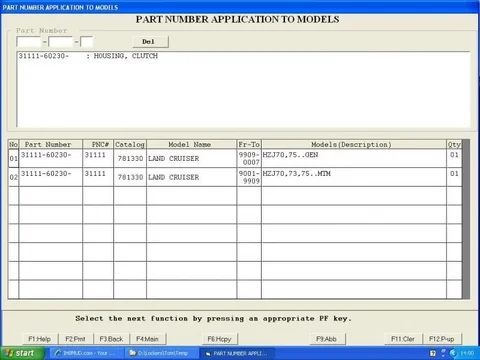Select row number 02 cell

(14, 177)
